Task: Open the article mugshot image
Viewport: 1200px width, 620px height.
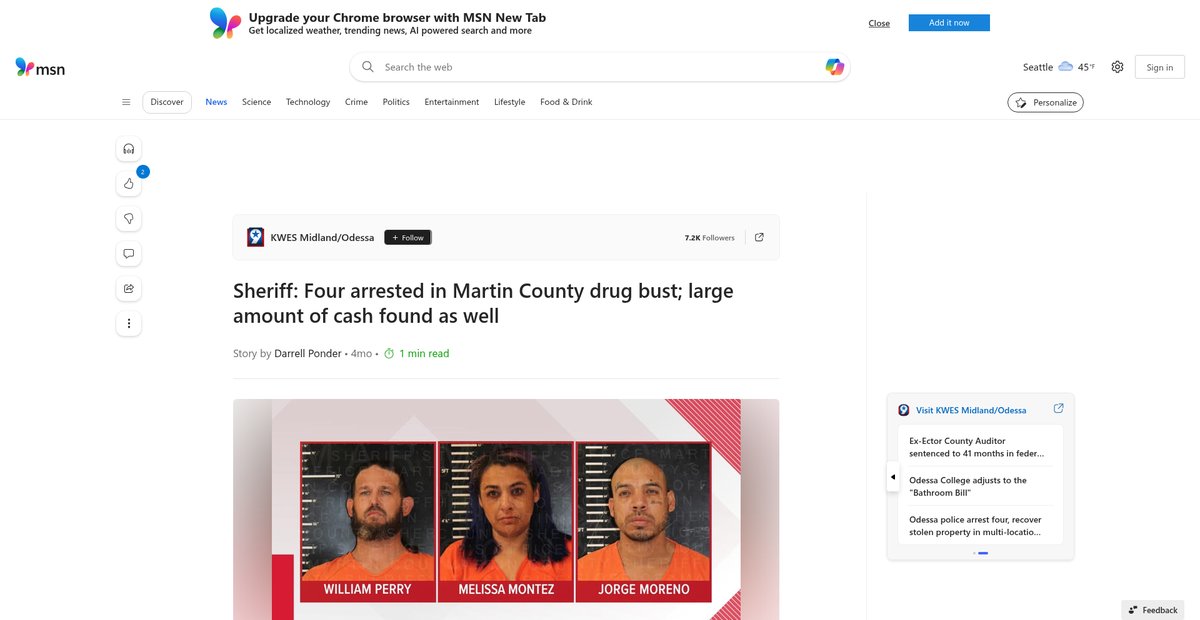Action: point(506,510)
